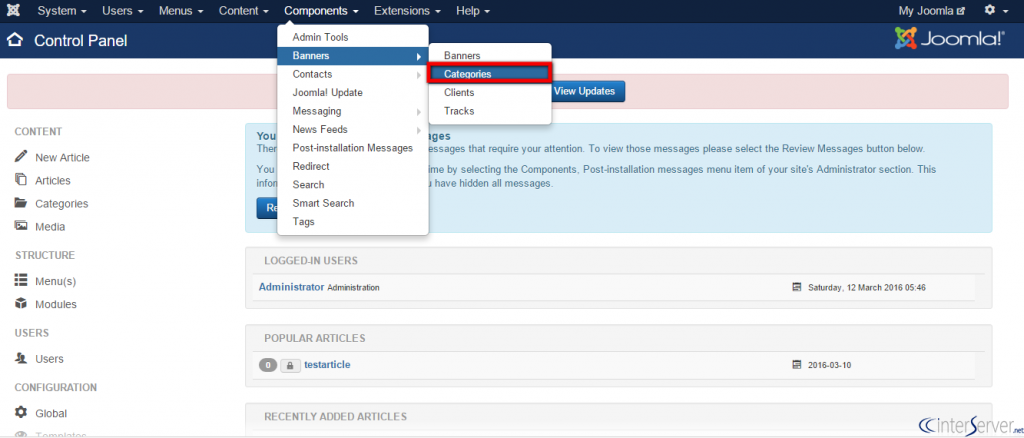Viewport: 1024px width, 438px height.
Task: Click the lock icon beside testarticle
Action: [x=290, y=366]
